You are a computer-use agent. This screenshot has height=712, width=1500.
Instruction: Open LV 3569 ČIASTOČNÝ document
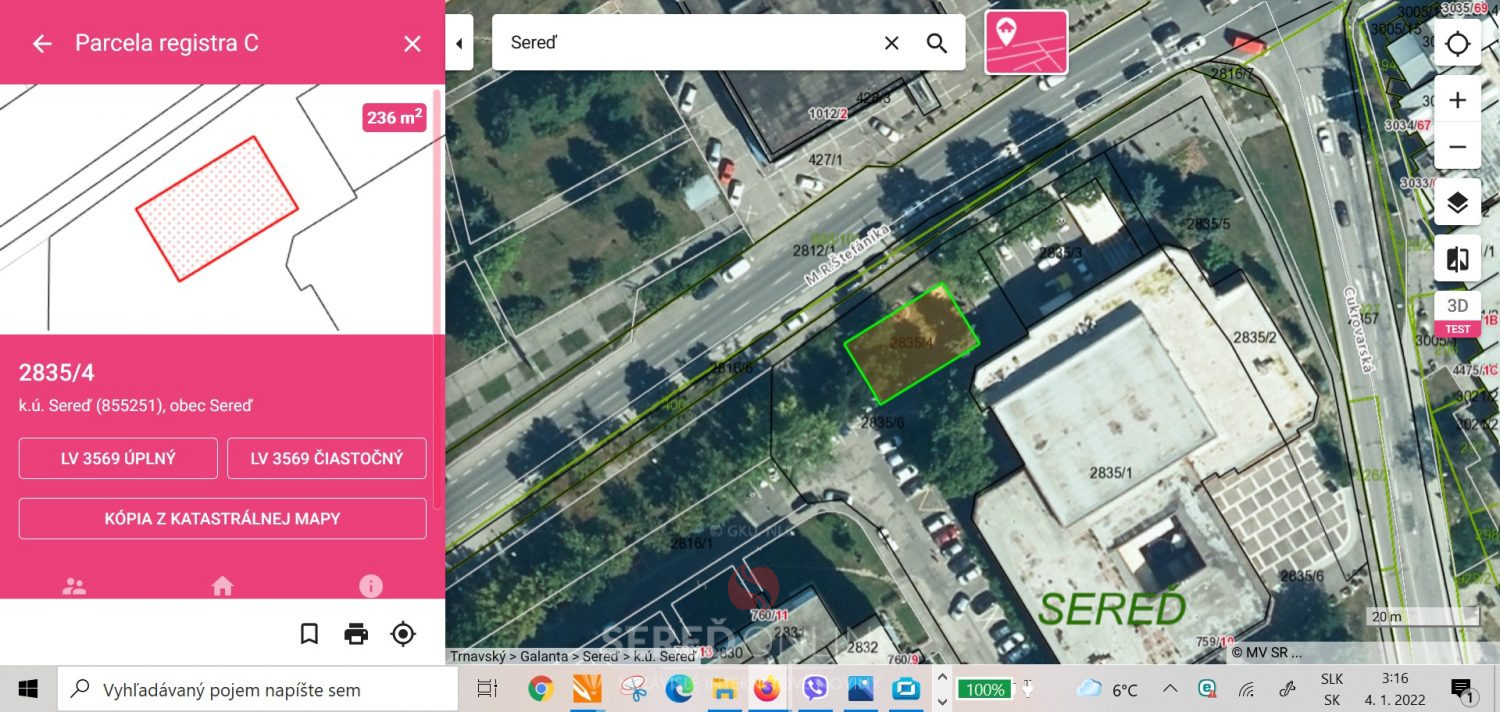[327, 458]
